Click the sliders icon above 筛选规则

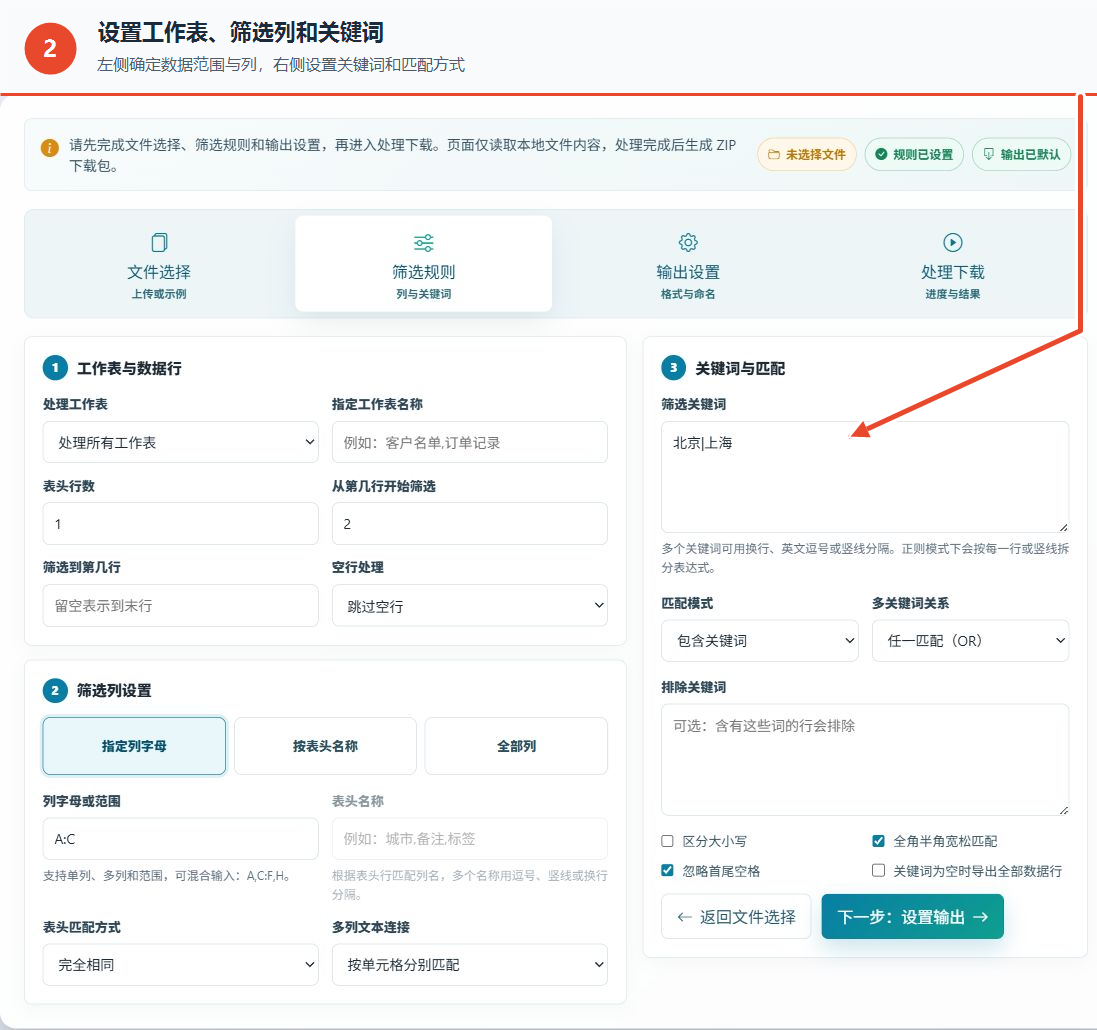click(x=423, y=243)
